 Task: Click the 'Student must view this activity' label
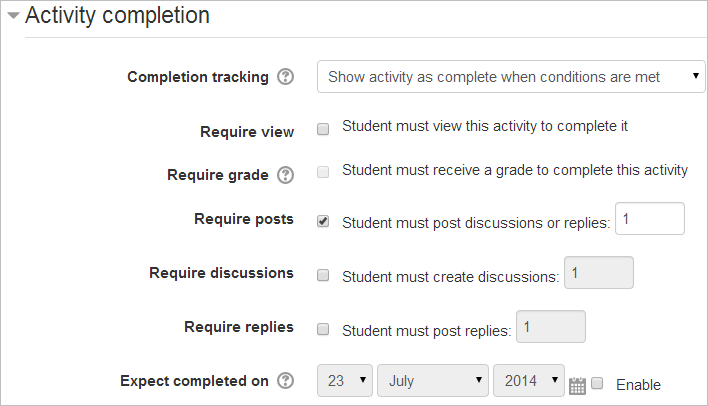tap(485, 127)
